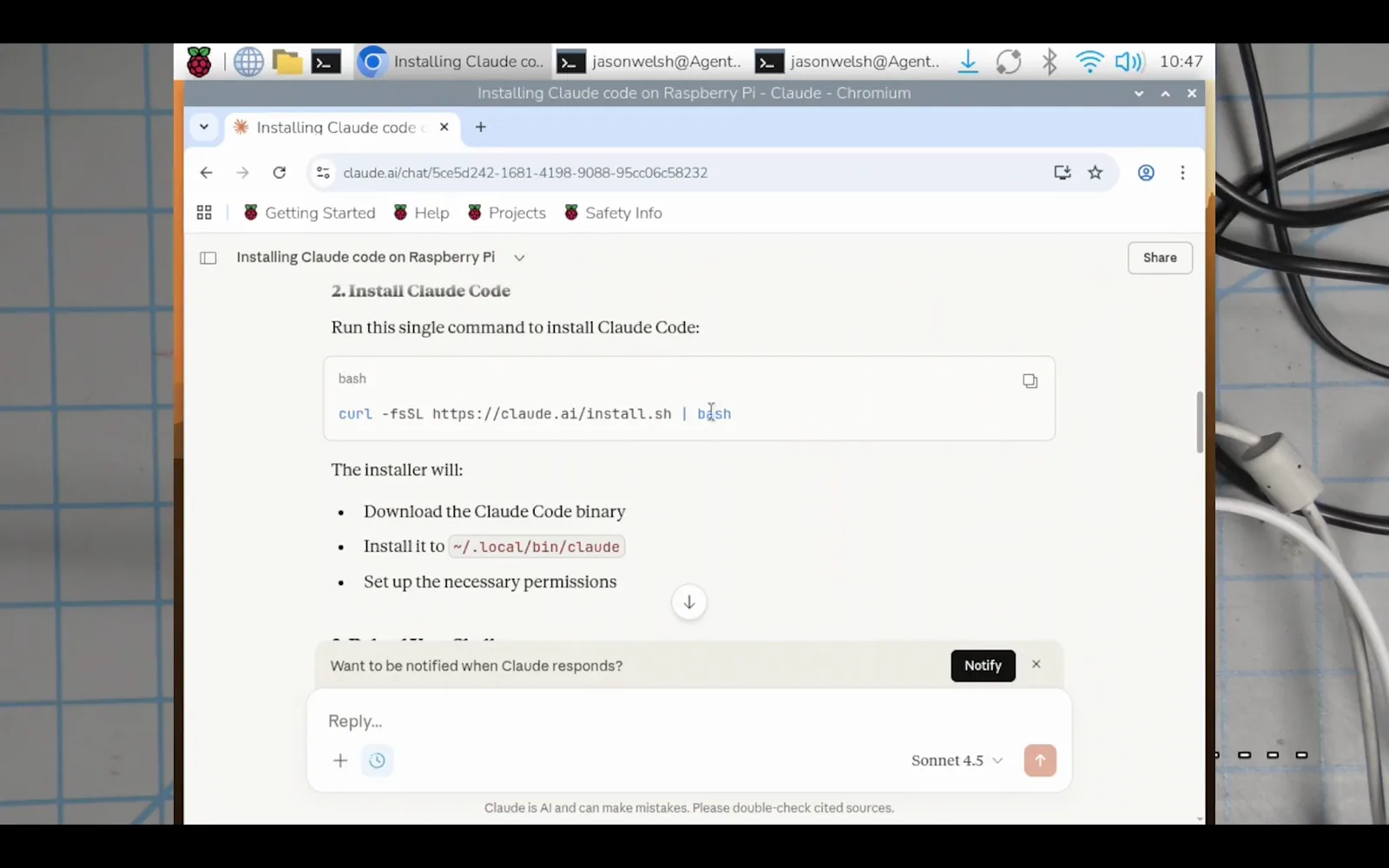Open the Getting Started bookmark
The image size is (1389, 868).
click(309, 213)
